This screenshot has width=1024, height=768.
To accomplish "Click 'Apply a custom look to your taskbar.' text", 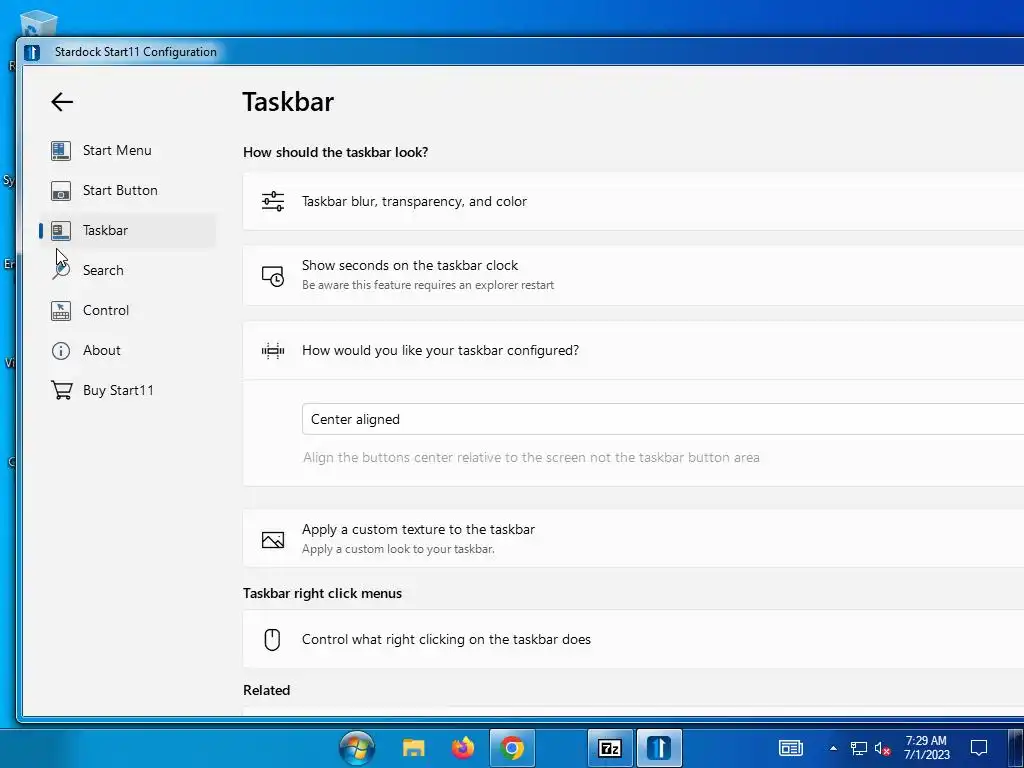I will pos(398,549).
